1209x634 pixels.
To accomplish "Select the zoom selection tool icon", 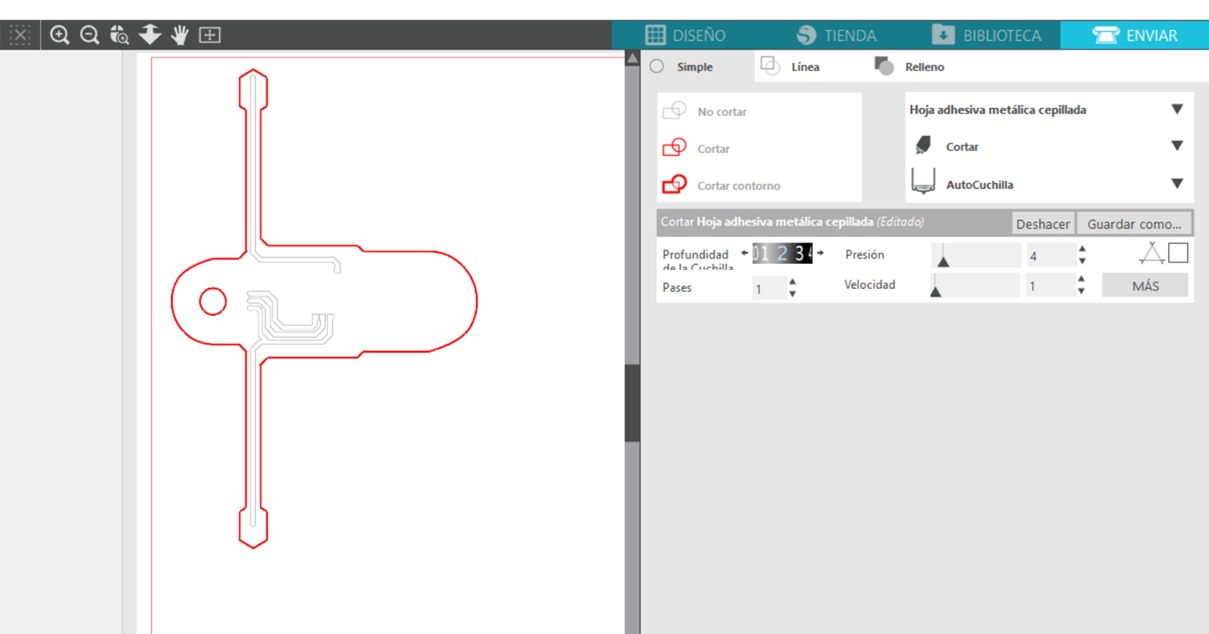I will (120, 35).
